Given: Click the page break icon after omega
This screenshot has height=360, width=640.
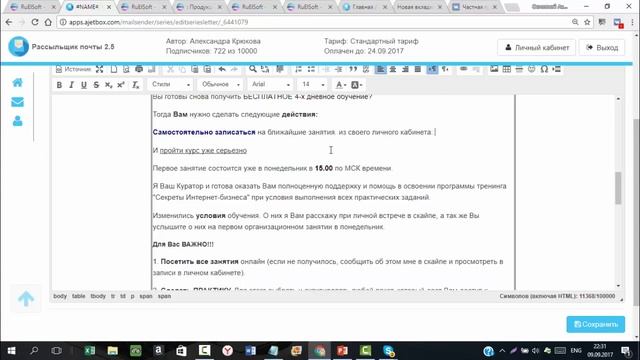Looking at the screenshot, I should tap(557, 69).
